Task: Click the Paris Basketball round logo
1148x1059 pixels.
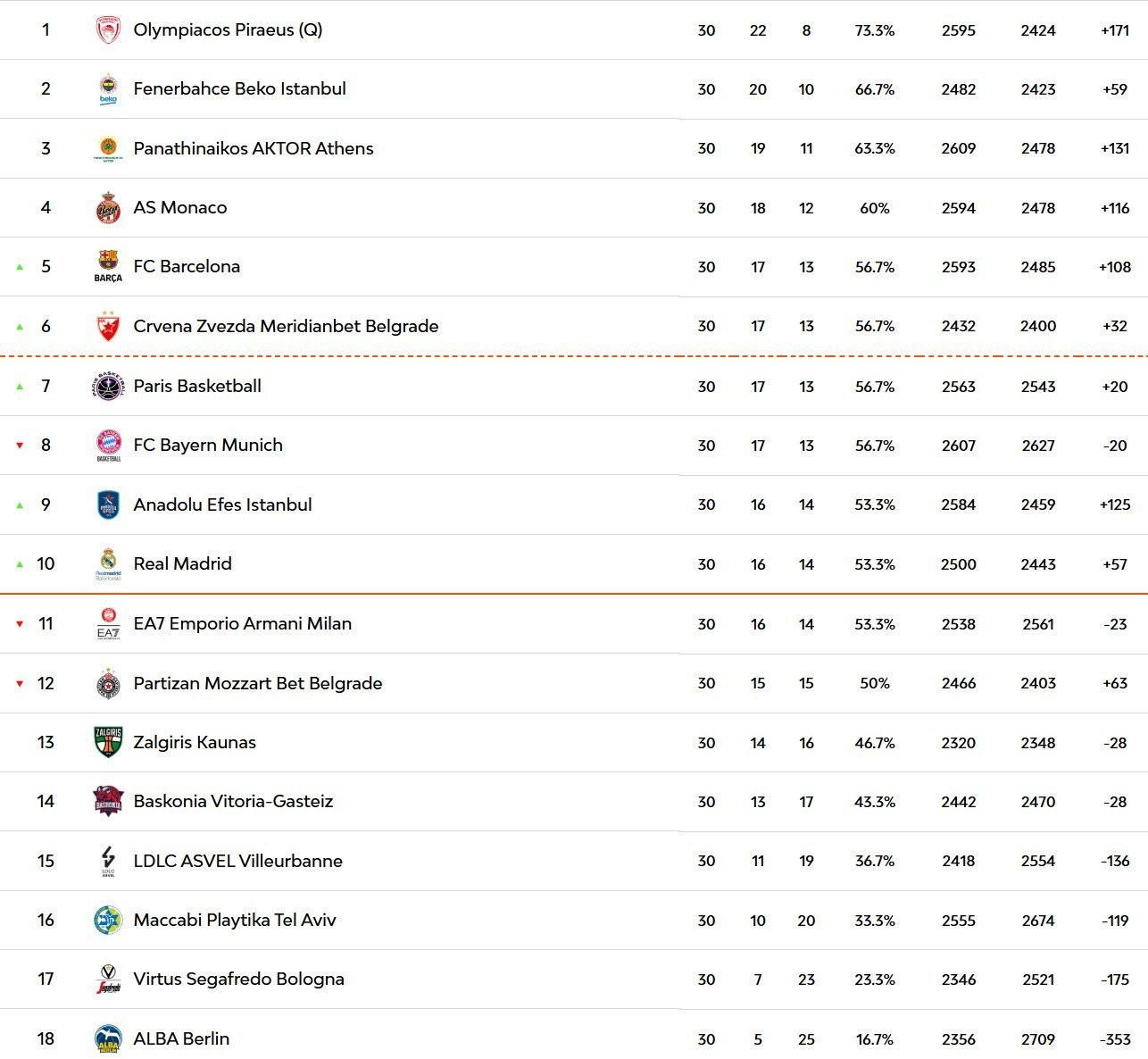Action: pyautogui.click(x=108, y=387)
